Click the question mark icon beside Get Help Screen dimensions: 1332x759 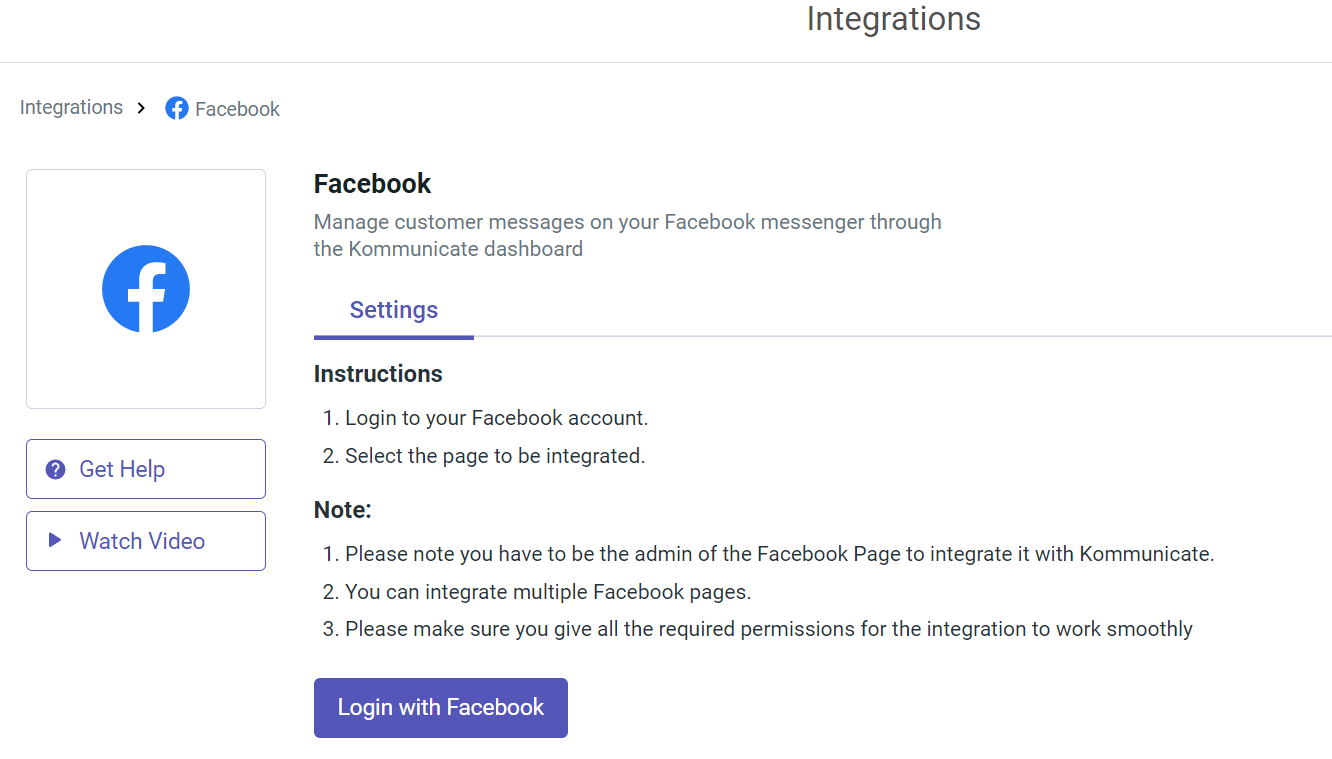click(x=56, y=469)
